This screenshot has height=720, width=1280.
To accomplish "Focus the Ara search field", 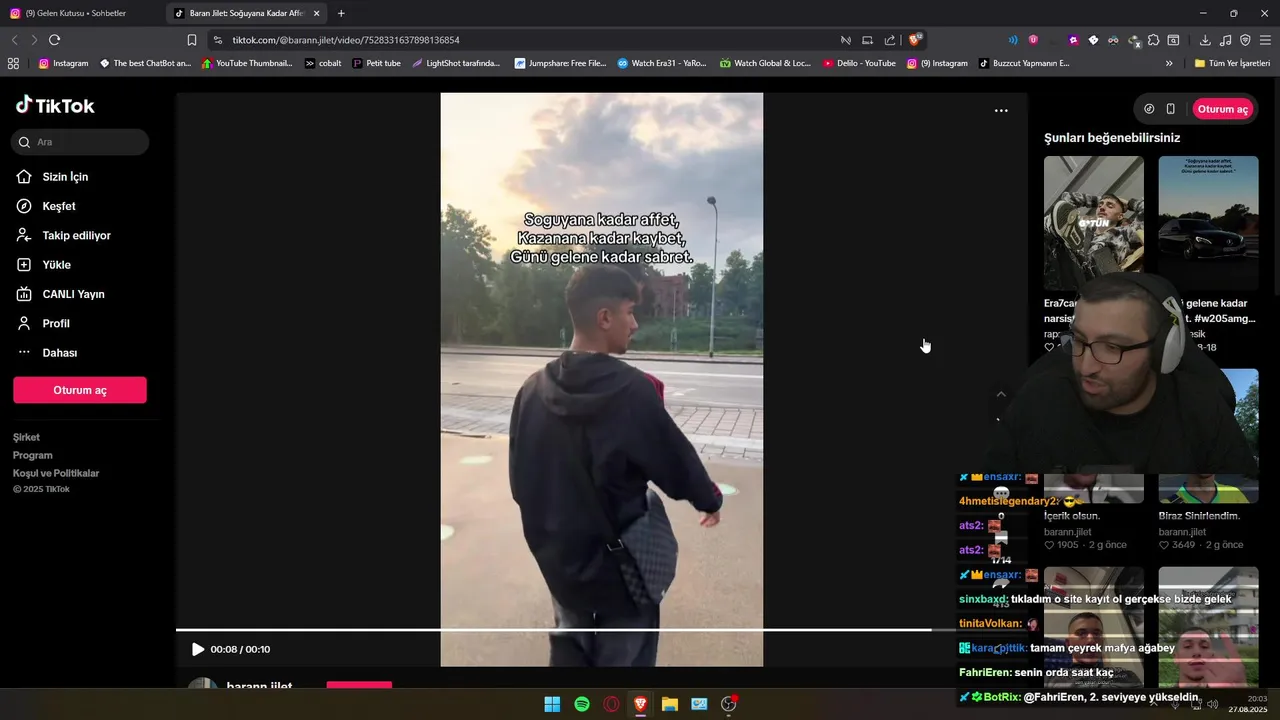I will click(x=82, y=142).
